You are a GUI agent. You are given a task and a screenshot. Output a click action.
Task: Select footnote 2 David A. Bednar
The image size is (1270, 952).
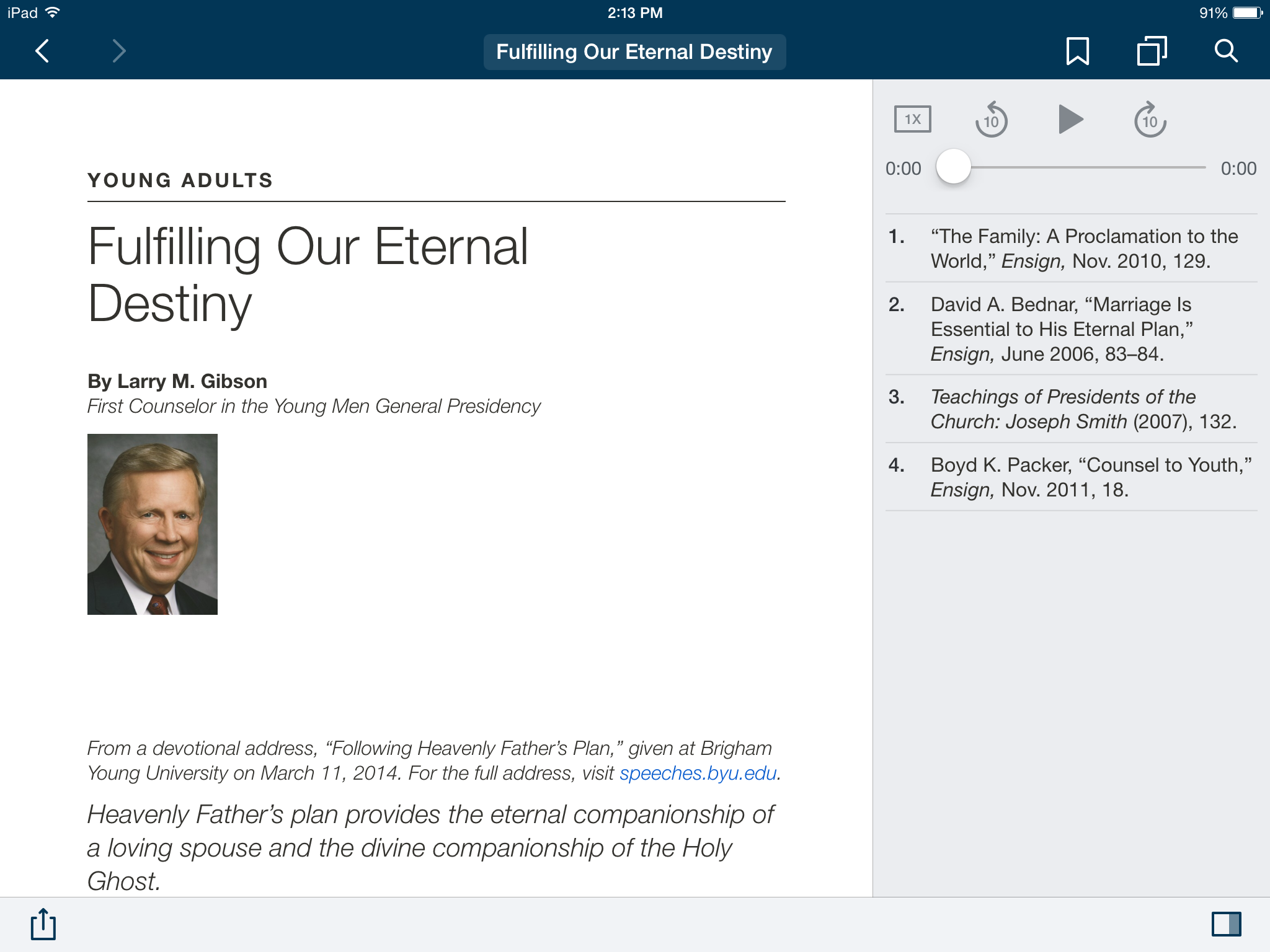1071,329
